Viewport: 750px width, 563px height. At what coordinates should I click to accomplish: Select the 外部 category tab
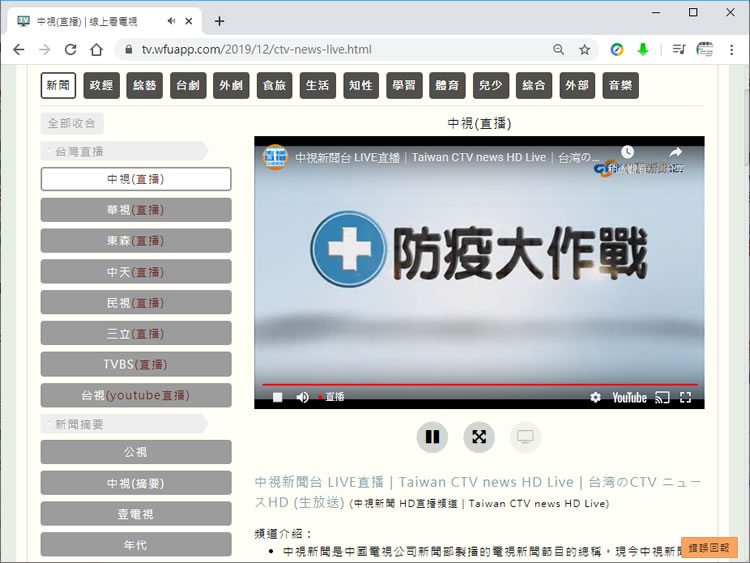pos(577,86)
